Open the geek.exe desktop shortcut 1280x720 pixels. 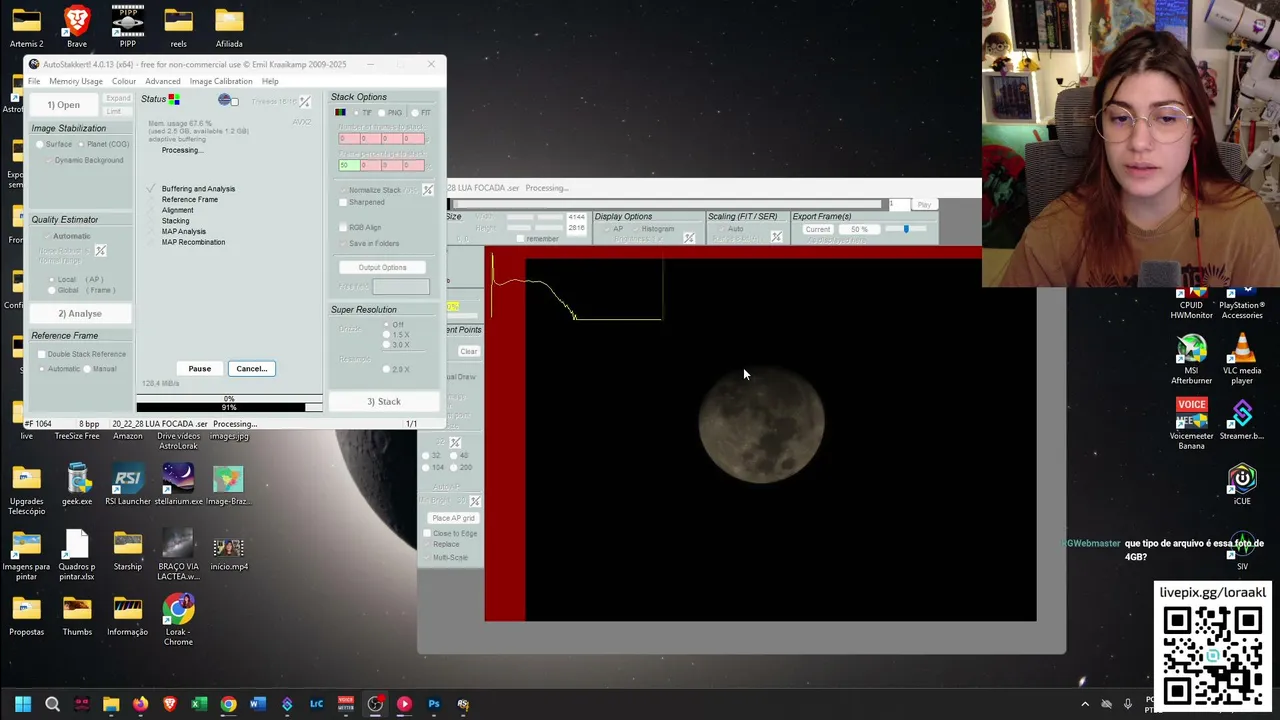click(x=77, y=485)
